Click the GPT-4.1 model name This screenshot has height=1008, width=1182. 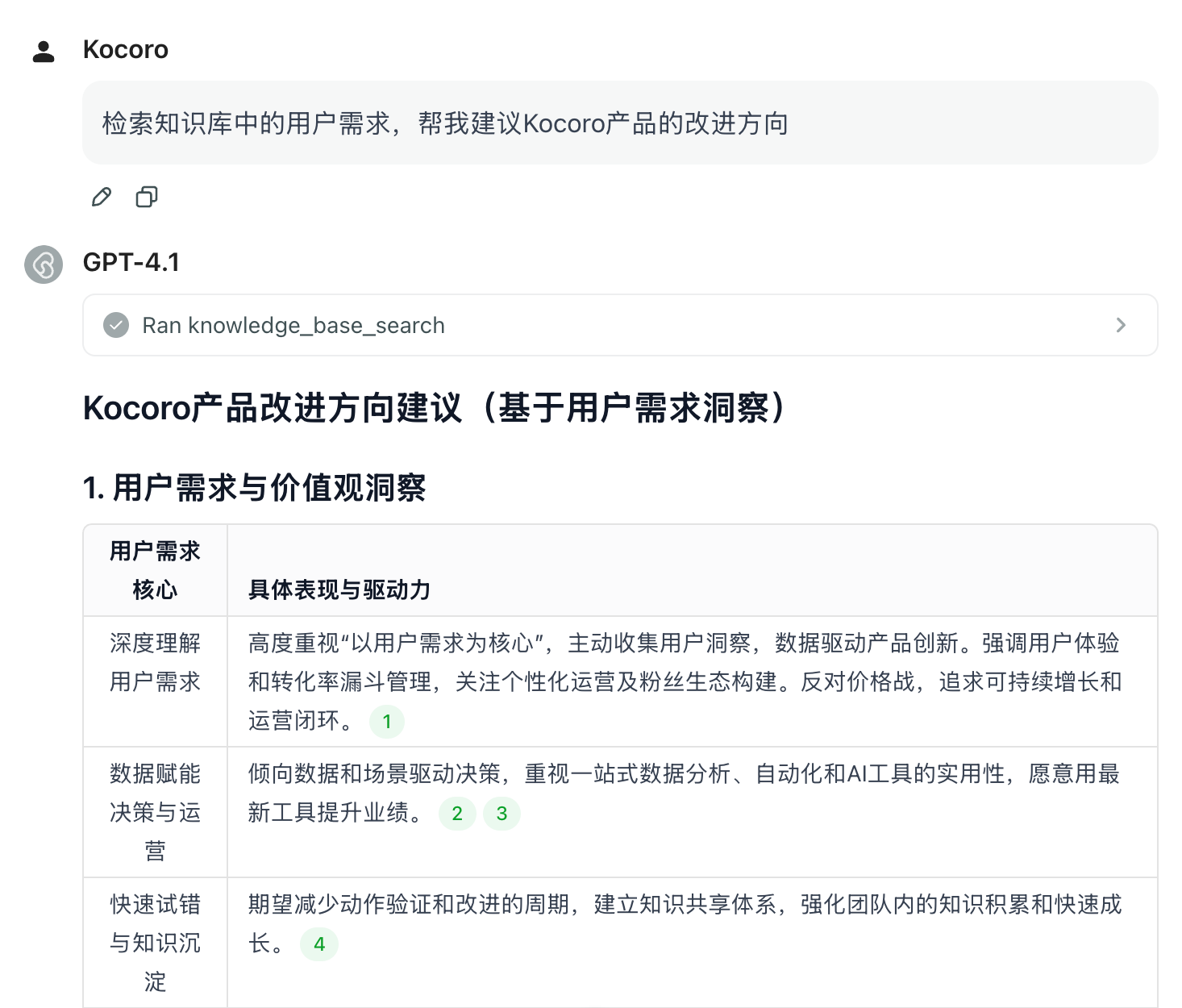pos(131,263)
